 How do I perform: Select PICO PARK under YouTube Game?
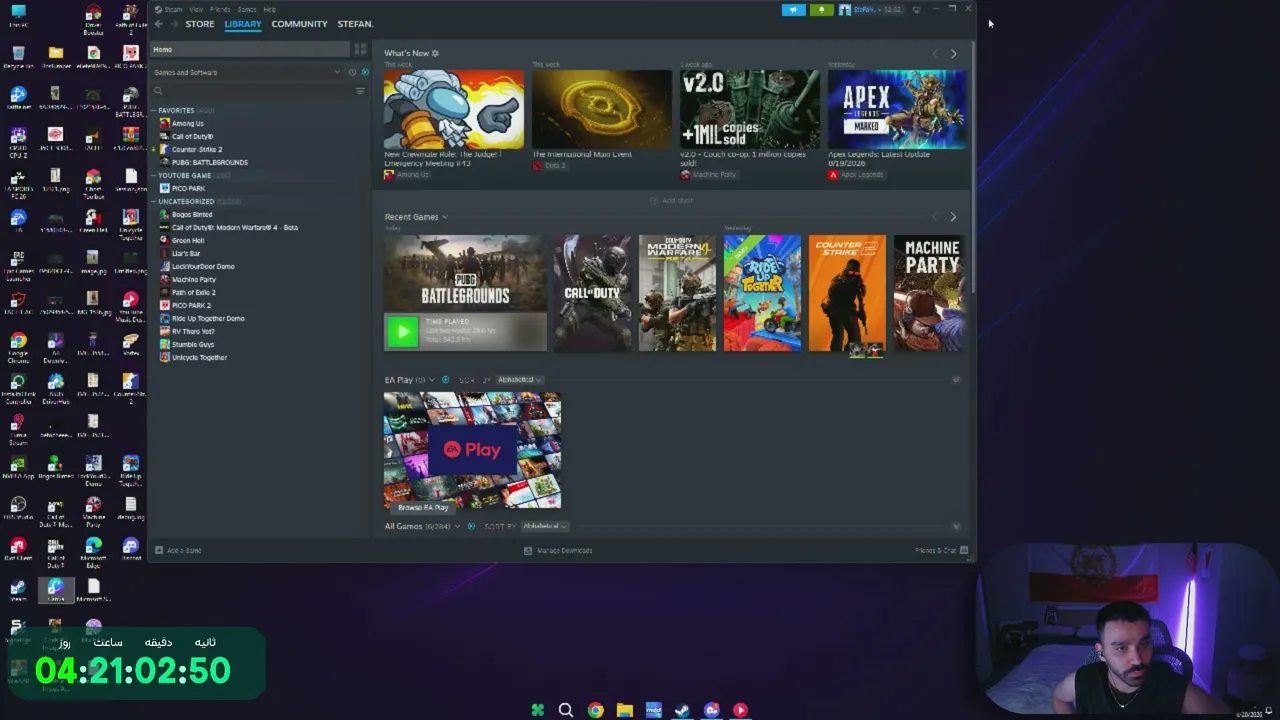188,188
